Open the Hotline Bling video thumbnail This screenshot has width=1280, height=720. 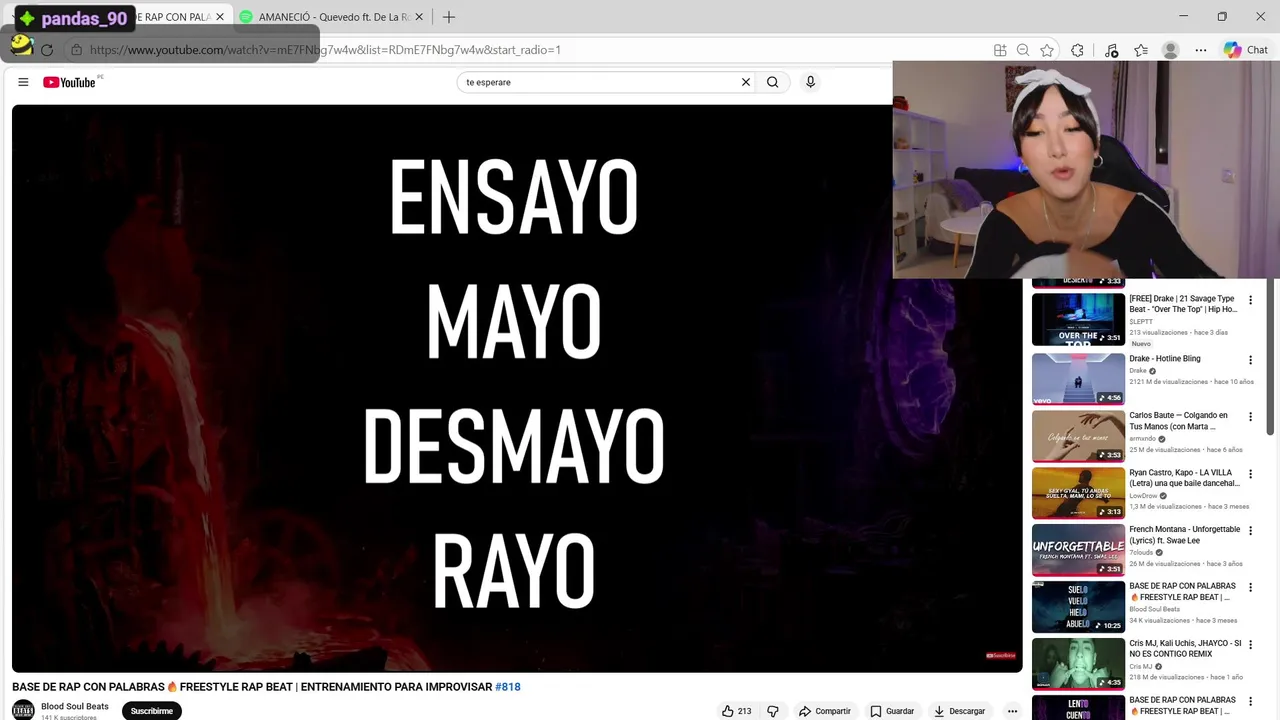(x=1078, y=378)
